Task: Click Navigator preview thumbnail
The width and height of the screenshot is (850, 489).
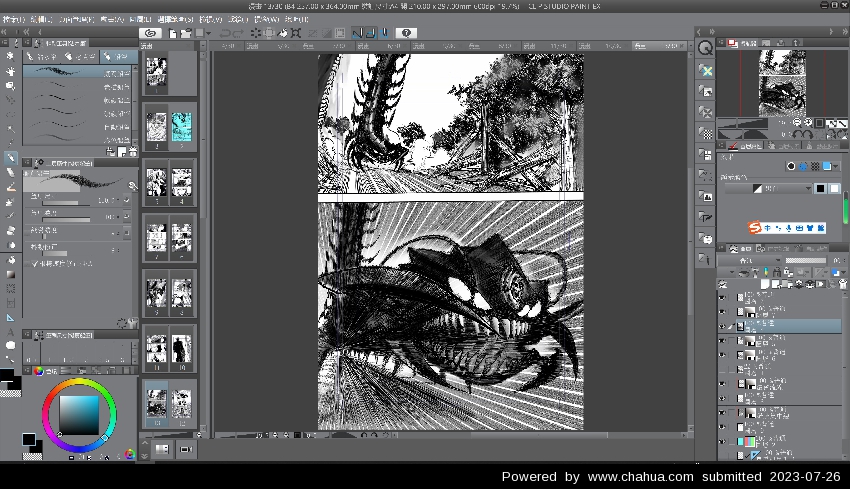Action: coord(782,83)
